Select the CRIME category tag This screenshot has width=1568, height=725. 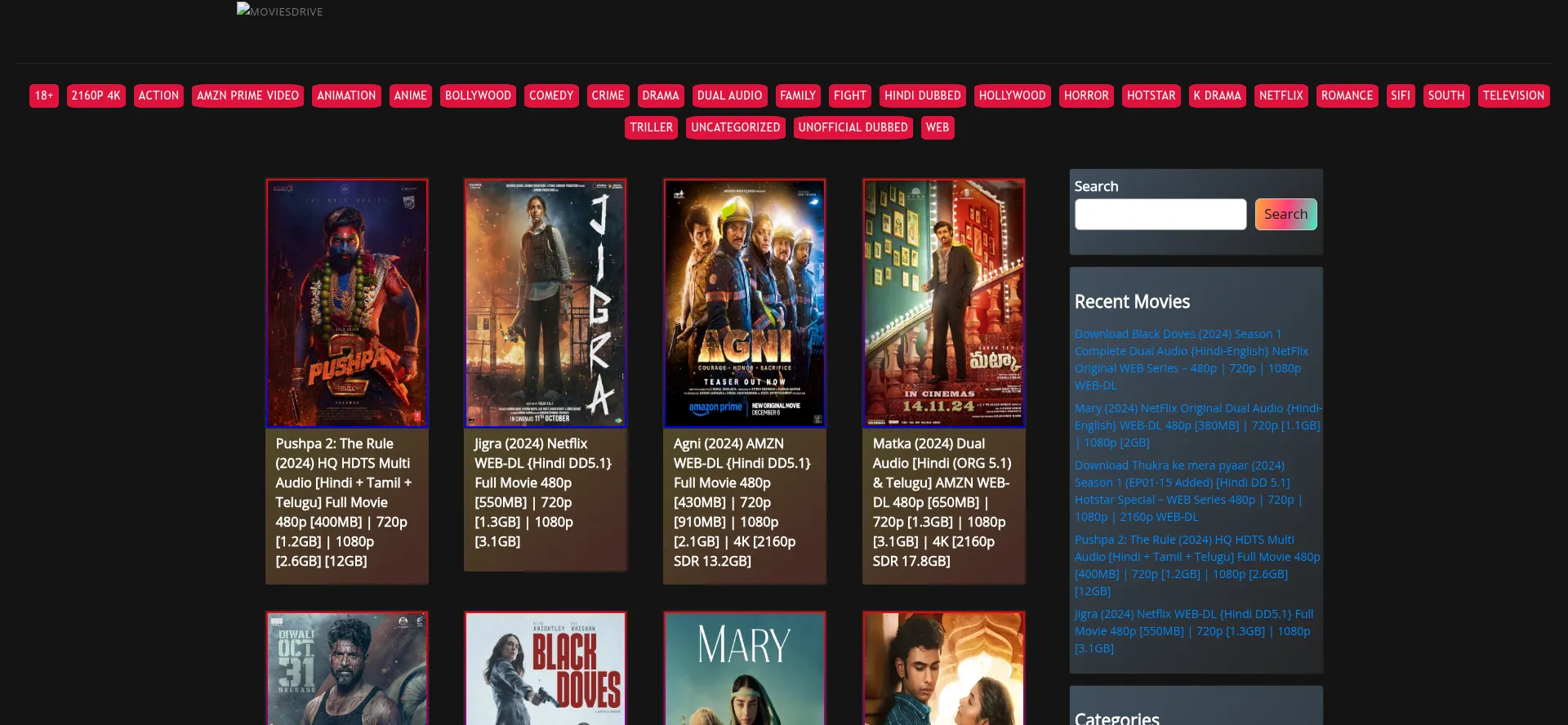coord(608,96)
